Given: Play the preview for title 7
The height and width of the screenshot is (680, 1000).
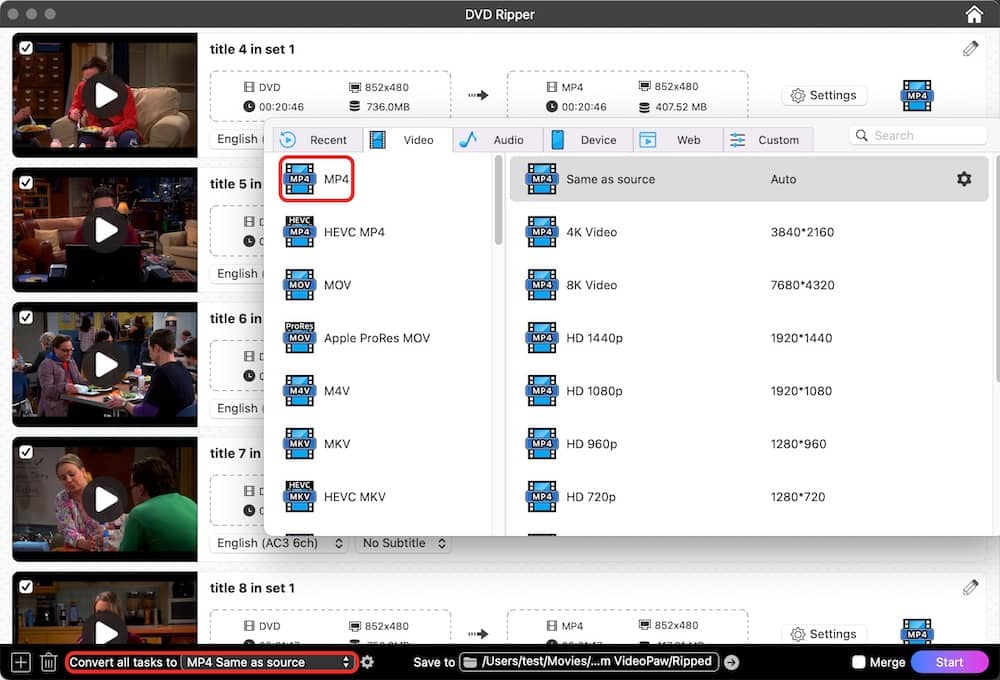Looking at the screenshot, I should [x=104, y=499].
